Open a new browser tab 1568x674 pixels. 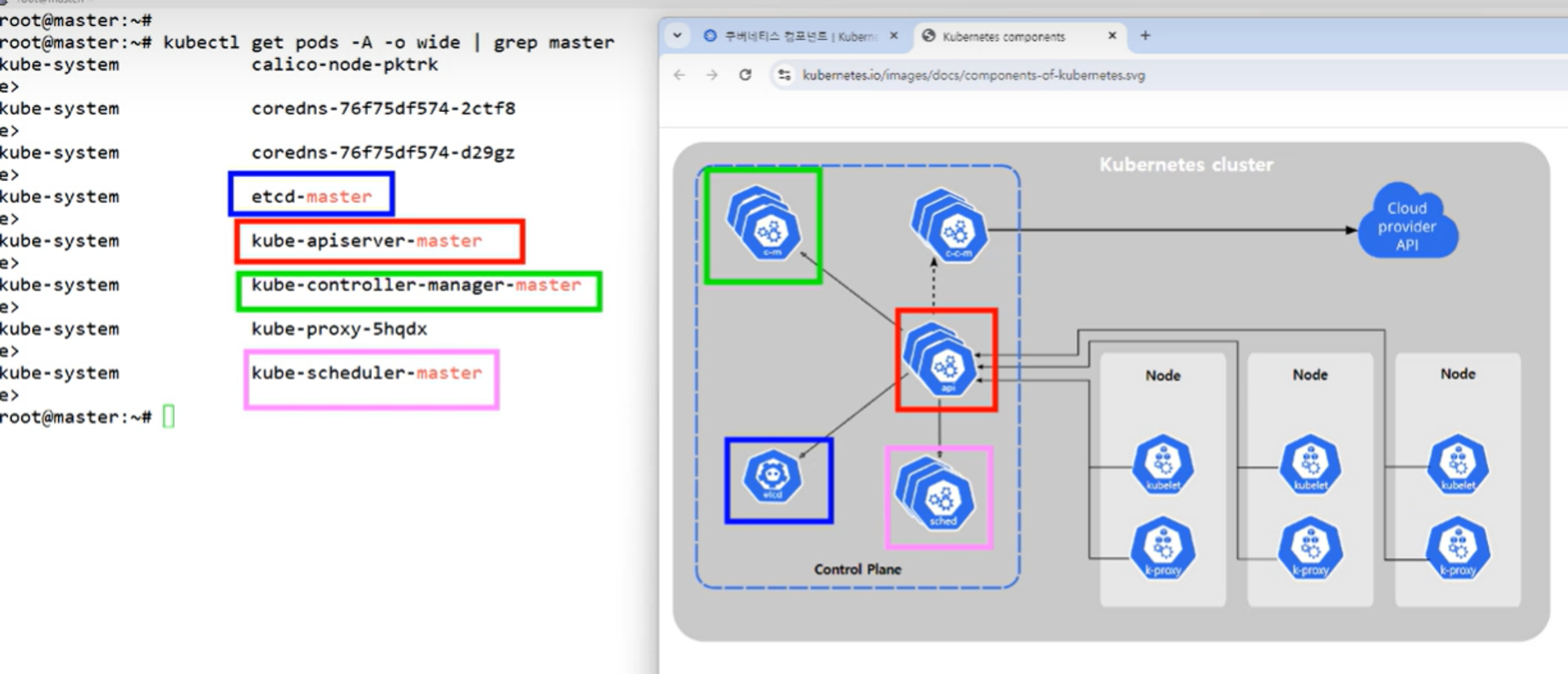1145,35
